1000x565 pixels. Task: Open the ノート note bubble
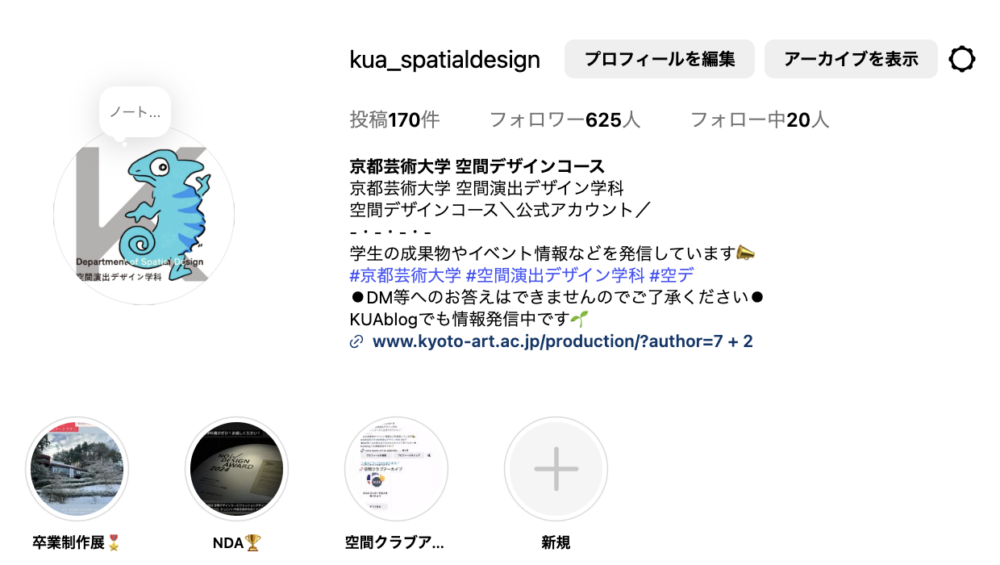tap(135, 112)
